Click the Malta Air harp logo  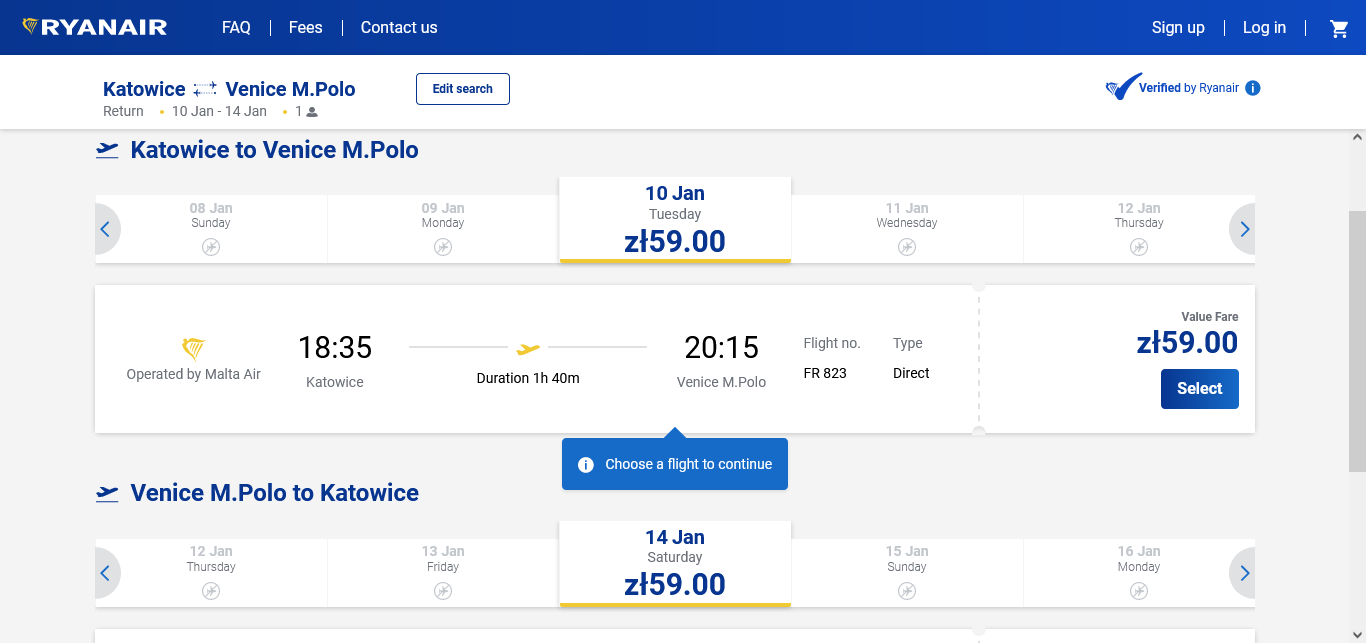coord(194,349)
